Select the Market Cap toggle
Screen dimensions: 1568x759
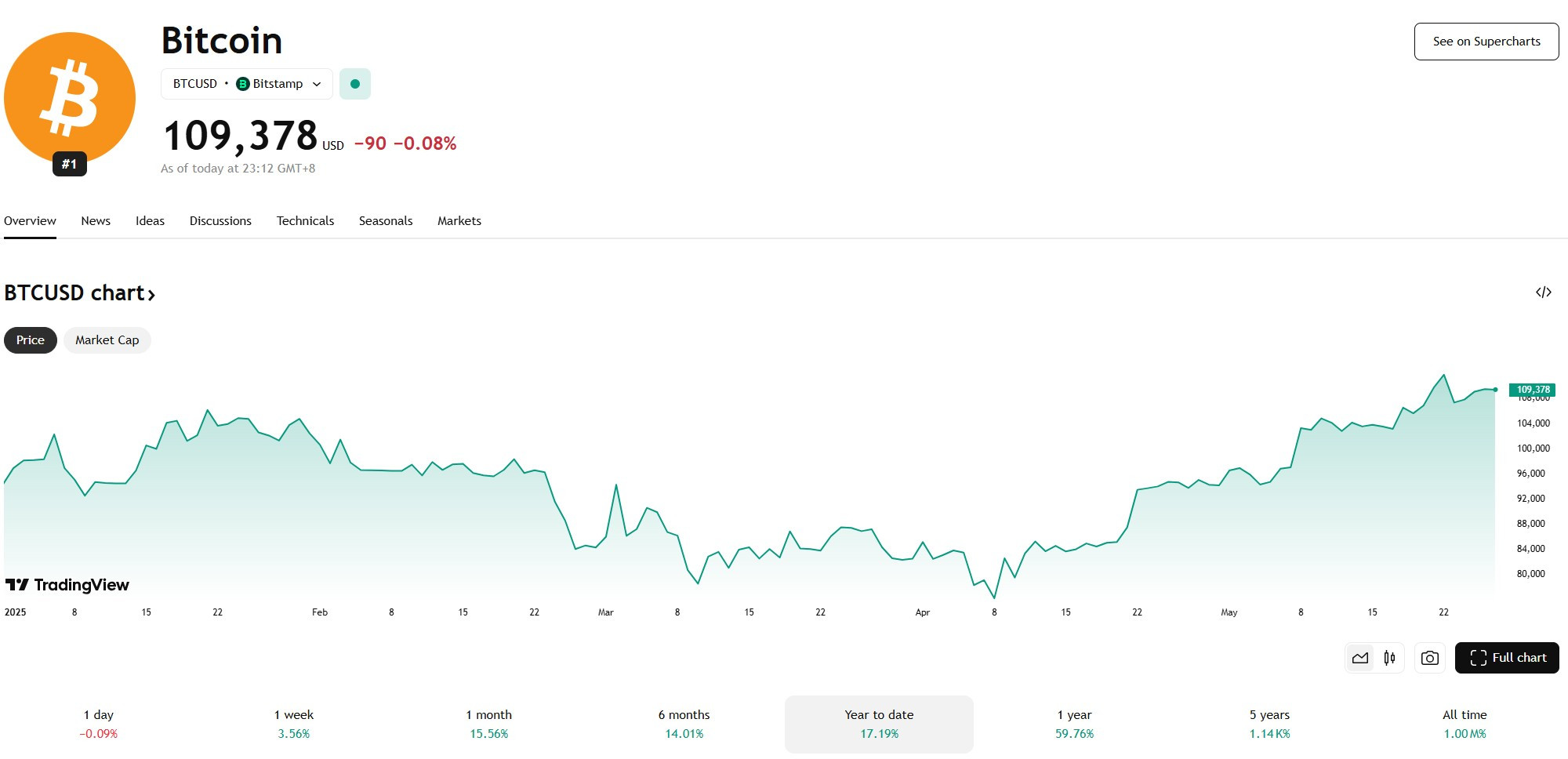[x=107, y=340]
